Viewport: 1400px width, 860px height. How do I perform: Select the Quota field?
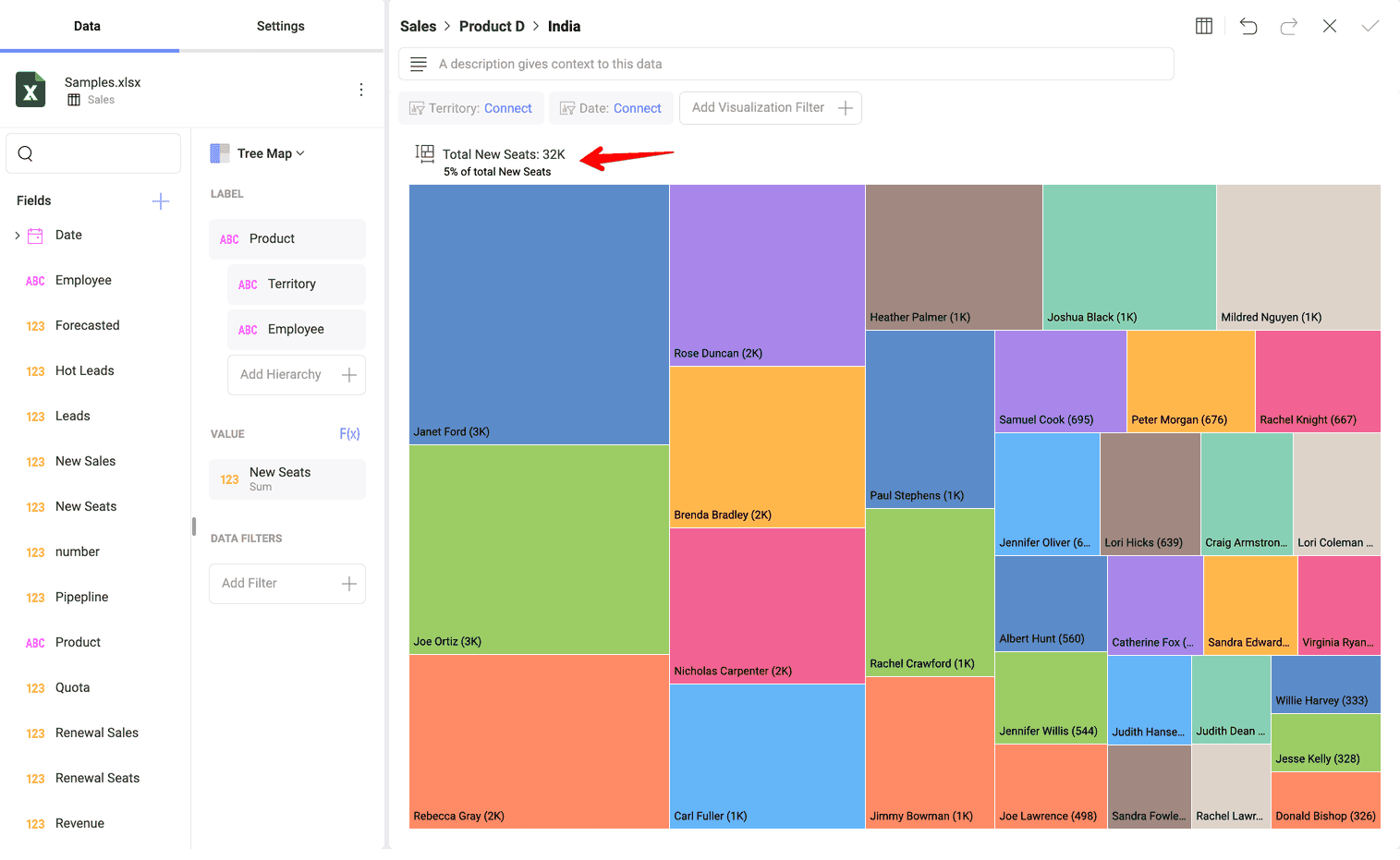pos(72,687)
